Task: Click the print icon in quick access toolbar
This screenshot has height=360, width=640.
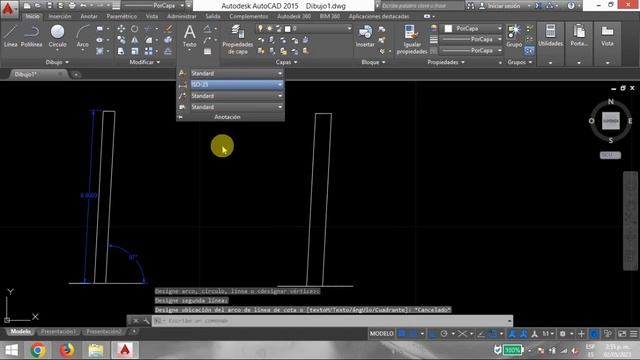Action: pyautogui.click(x=72, y=6)
